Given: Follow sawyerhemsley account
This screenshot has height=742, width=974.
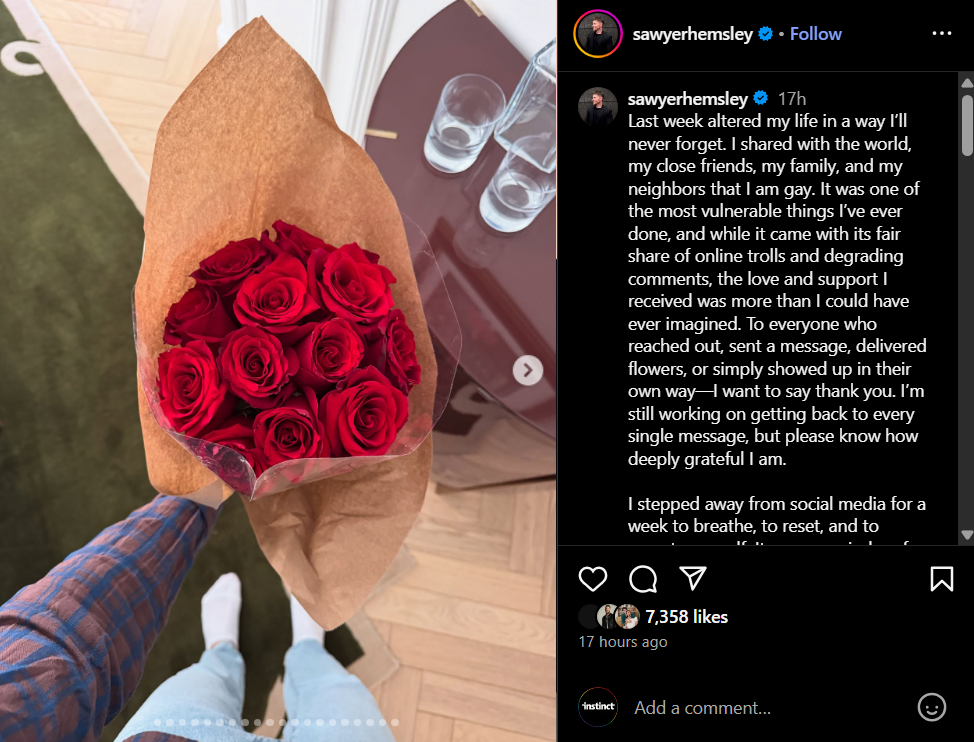Looking at the screenshot, I should (815, 34).
